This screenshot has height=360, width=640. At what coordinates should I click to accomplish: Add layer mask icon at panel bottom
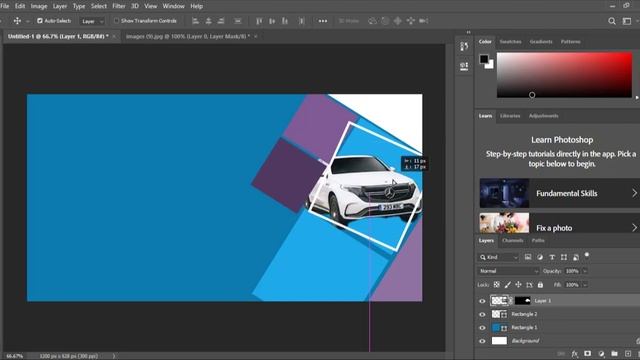pos(587,354)
